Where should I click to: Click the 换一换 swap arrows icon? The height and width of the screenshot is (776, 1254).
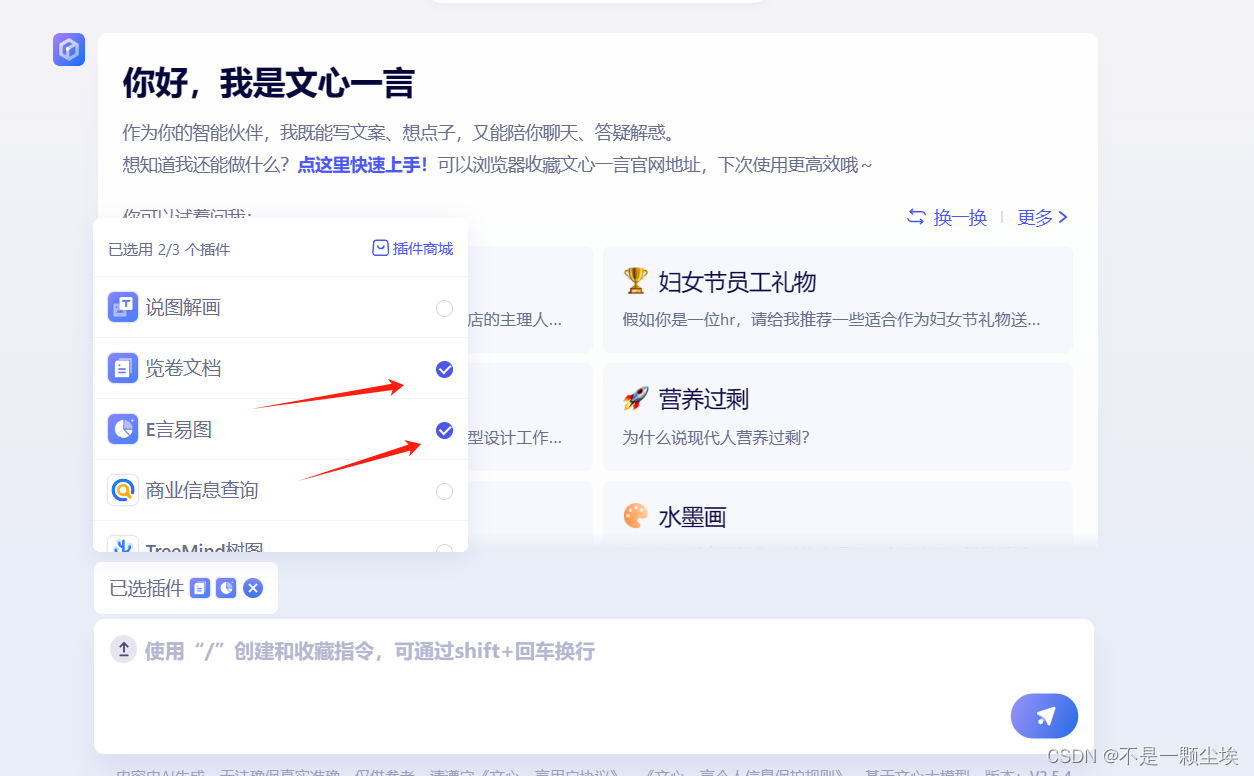(916, 217)
